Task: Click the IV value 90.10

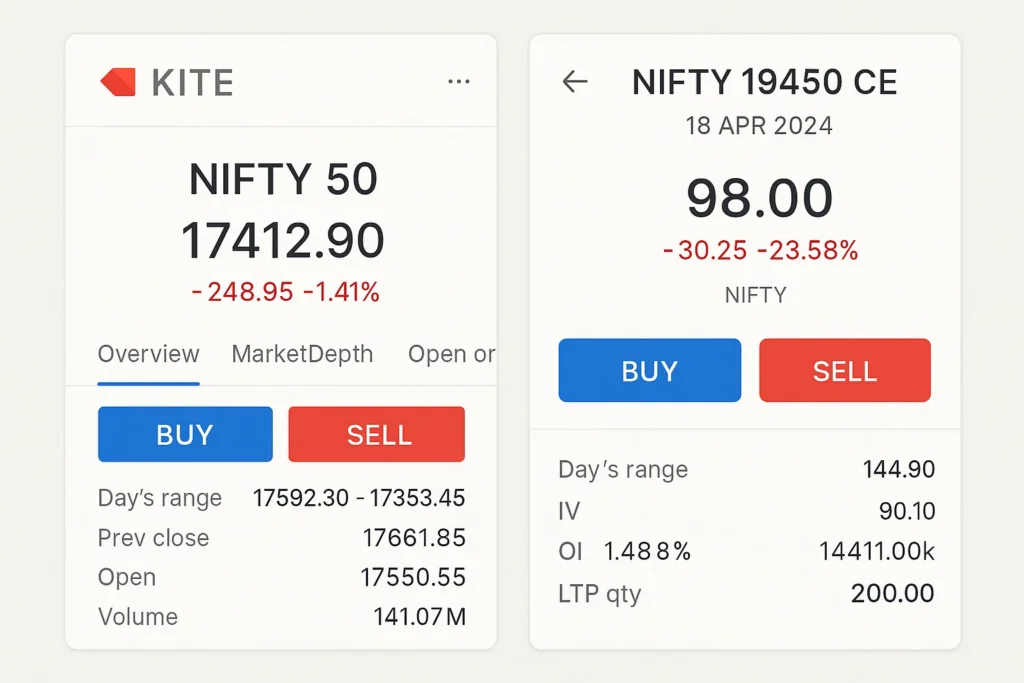Action: click(x=906, y=511)
